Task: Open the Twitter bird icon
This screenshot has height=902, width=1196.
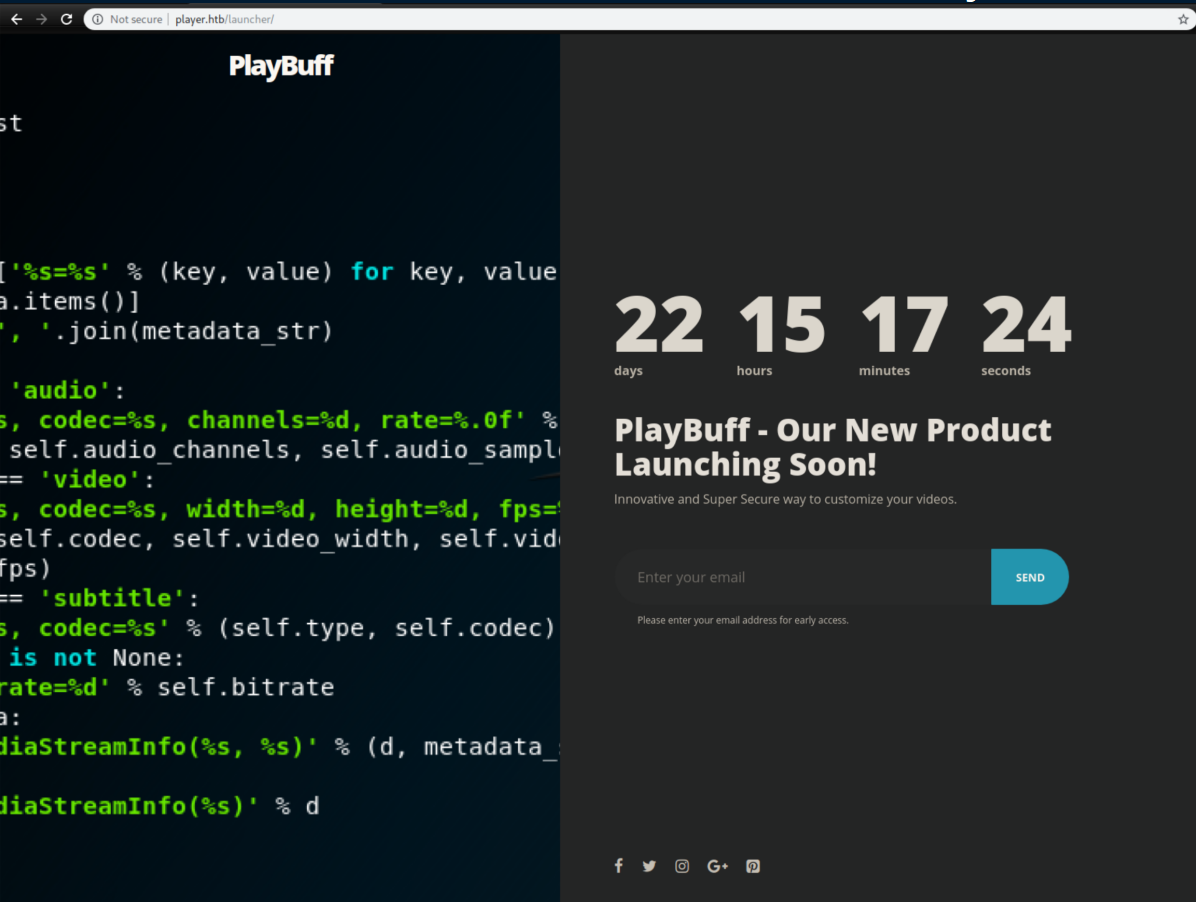Action: 649,866
